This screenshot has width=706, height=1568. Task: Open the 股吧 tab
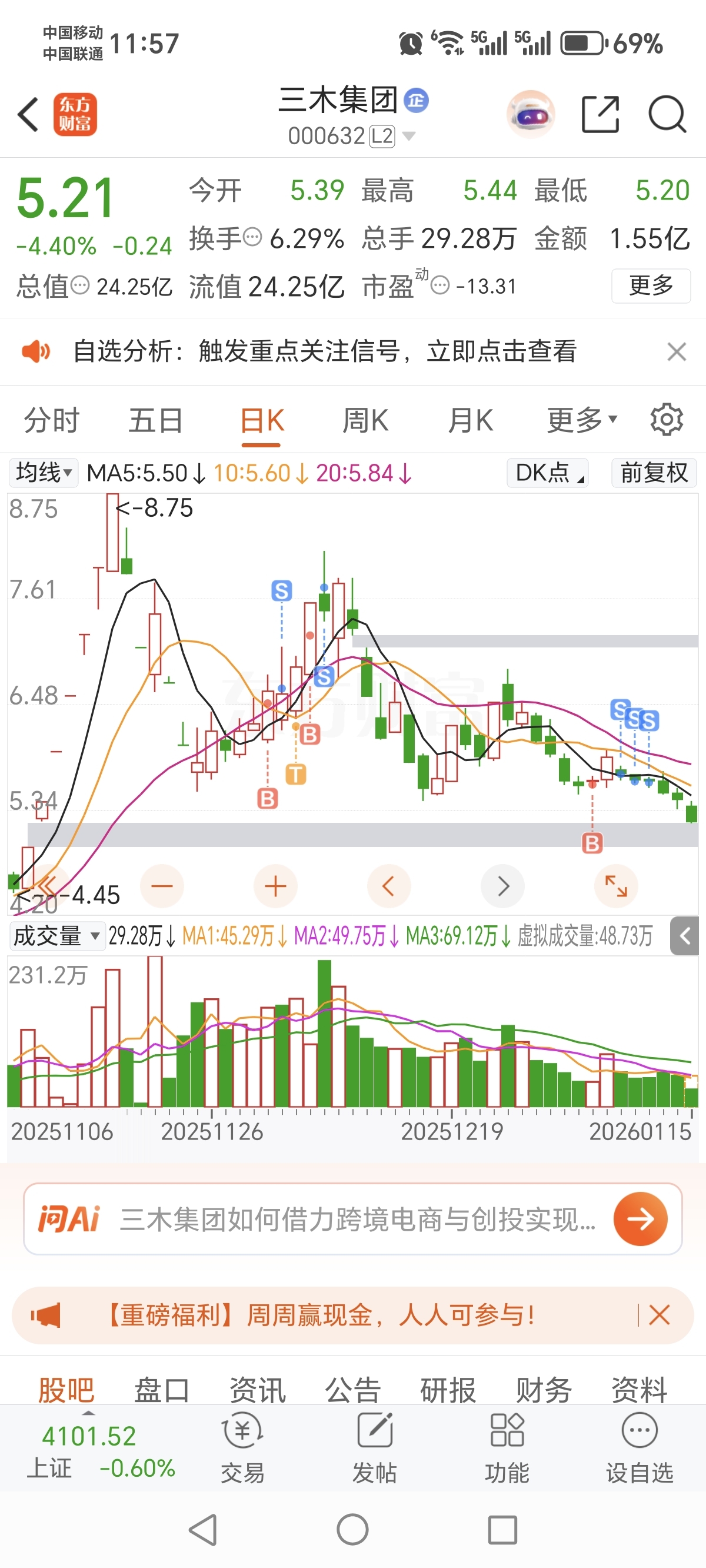(66, 1390)
